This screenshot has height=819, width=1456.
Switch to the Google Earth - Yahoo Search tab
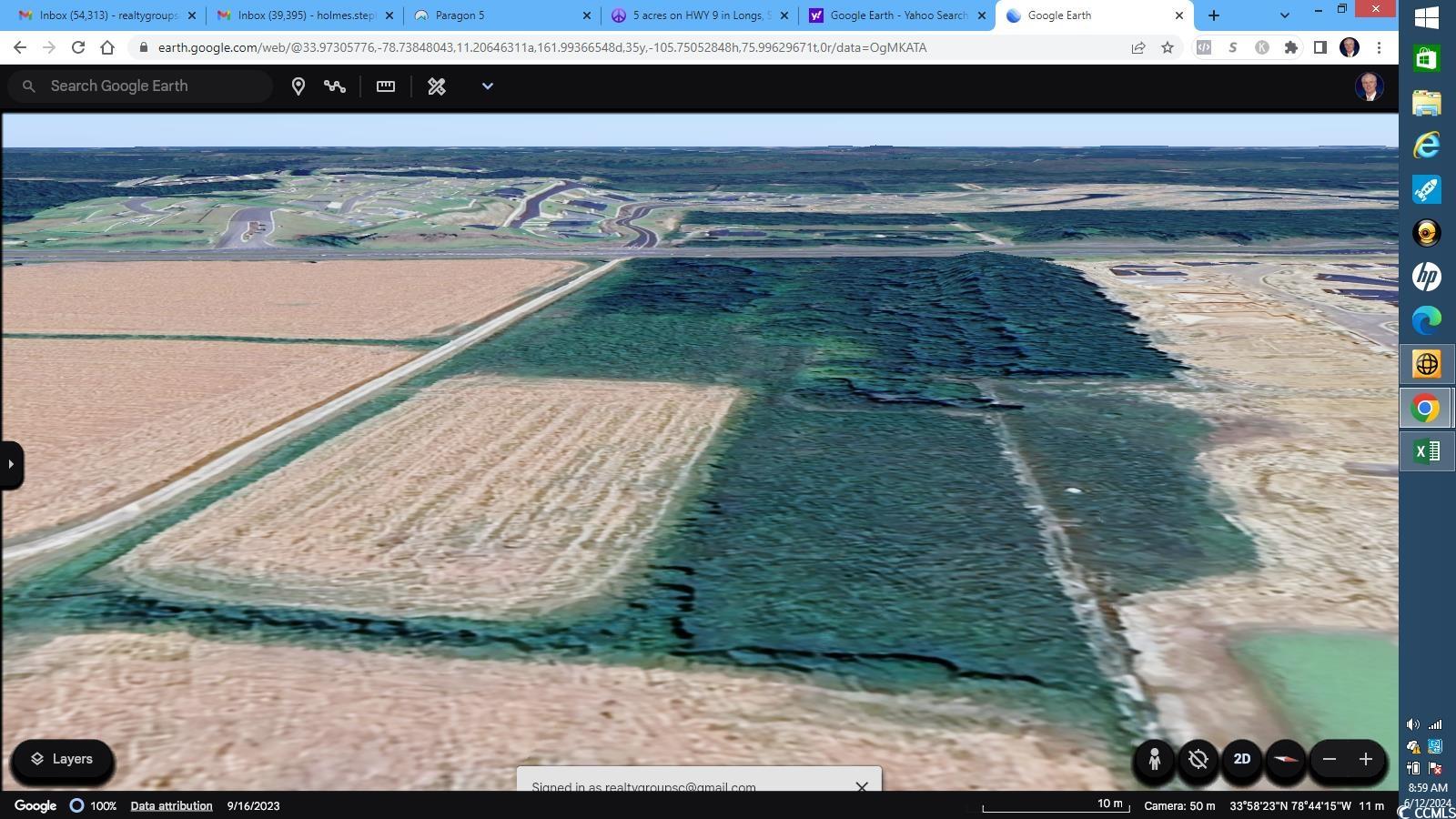pos(896,15)
